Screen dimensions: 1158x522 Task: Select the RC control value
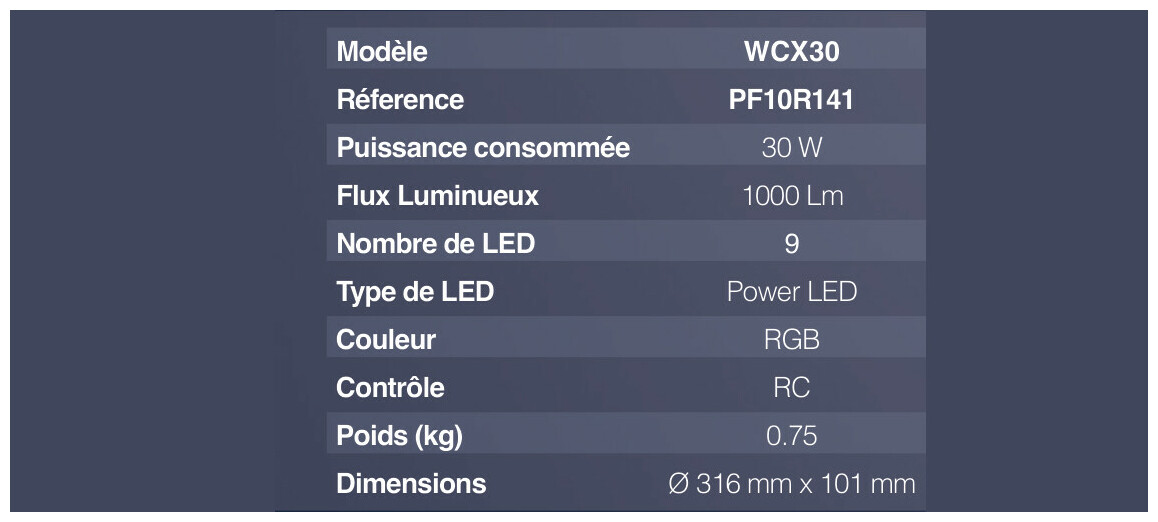click(x=791, y=387)
